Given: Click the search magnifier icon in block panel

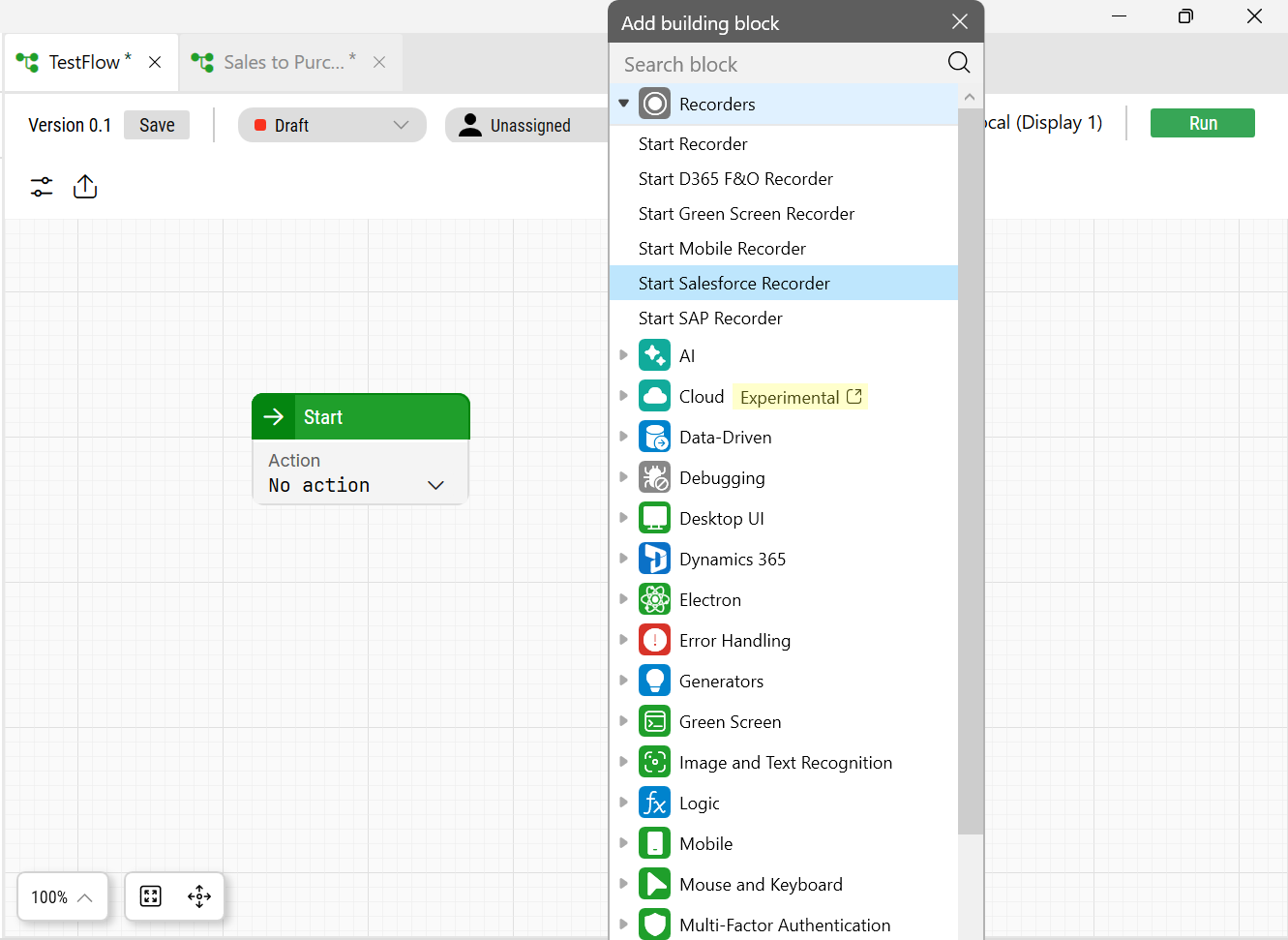Looking at the screenshot, I should pos(958,63).
